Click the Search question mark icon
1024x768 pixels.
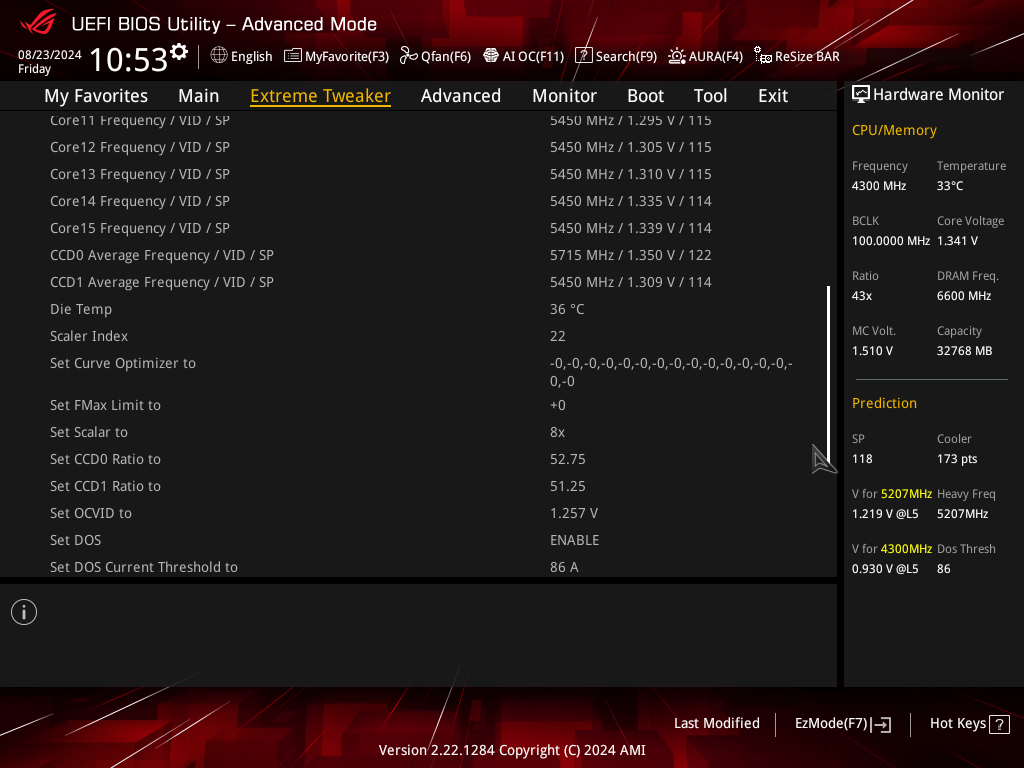[x=583, y=56]
